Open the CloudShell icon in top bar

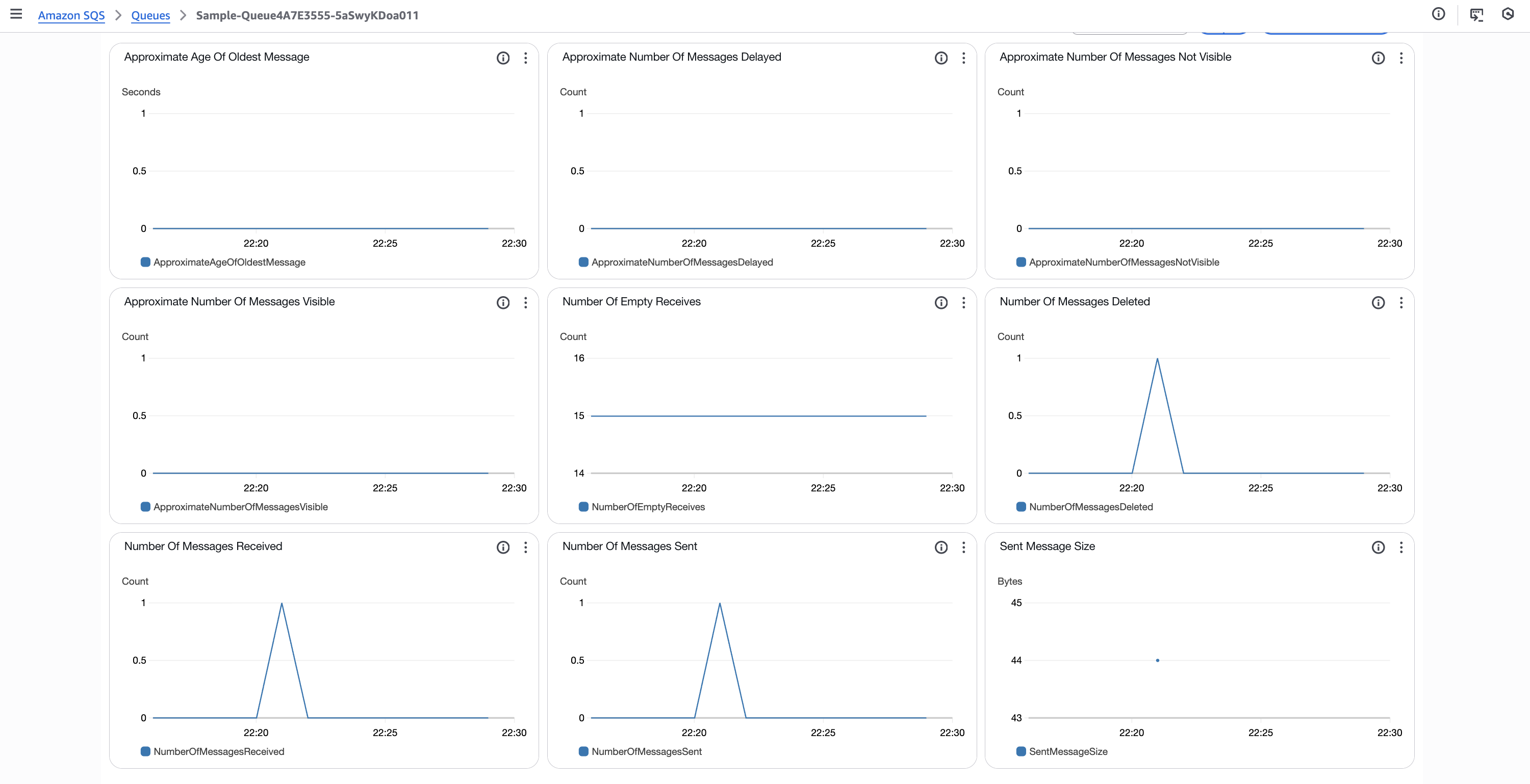coord(1476,14)
